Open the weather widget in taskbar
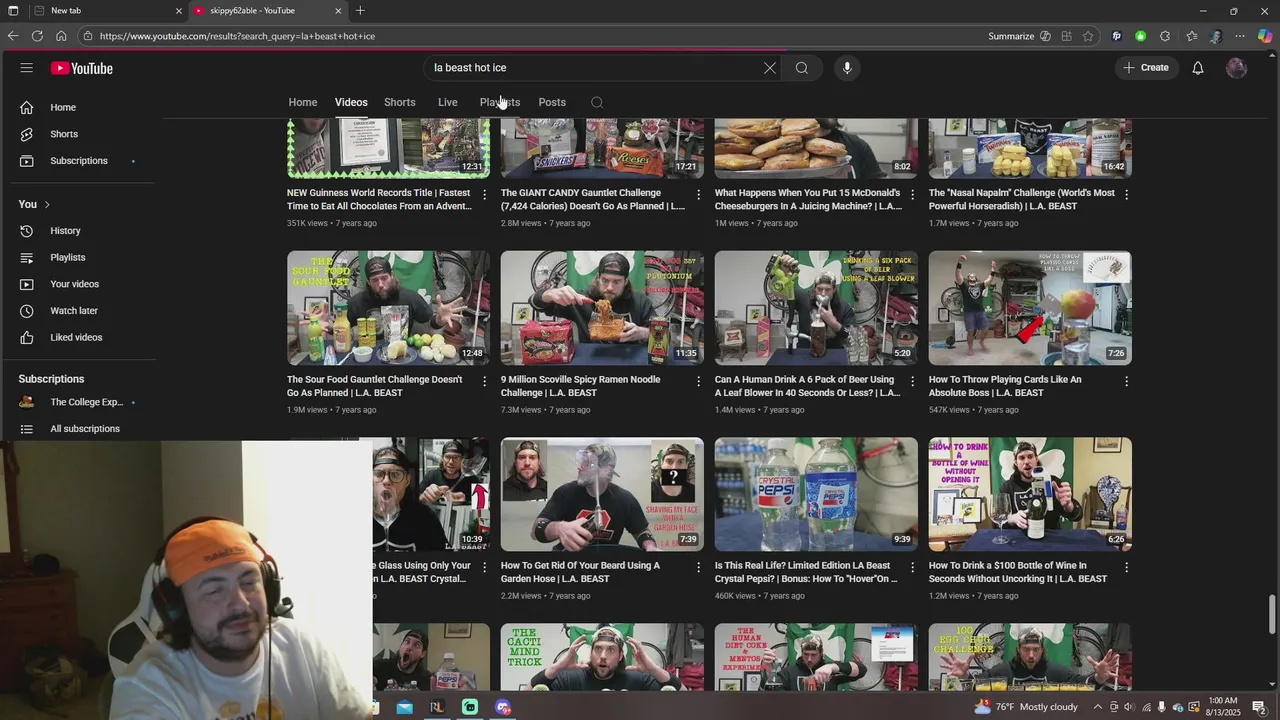1280x720 pixels. click(x=1025, y=707)
